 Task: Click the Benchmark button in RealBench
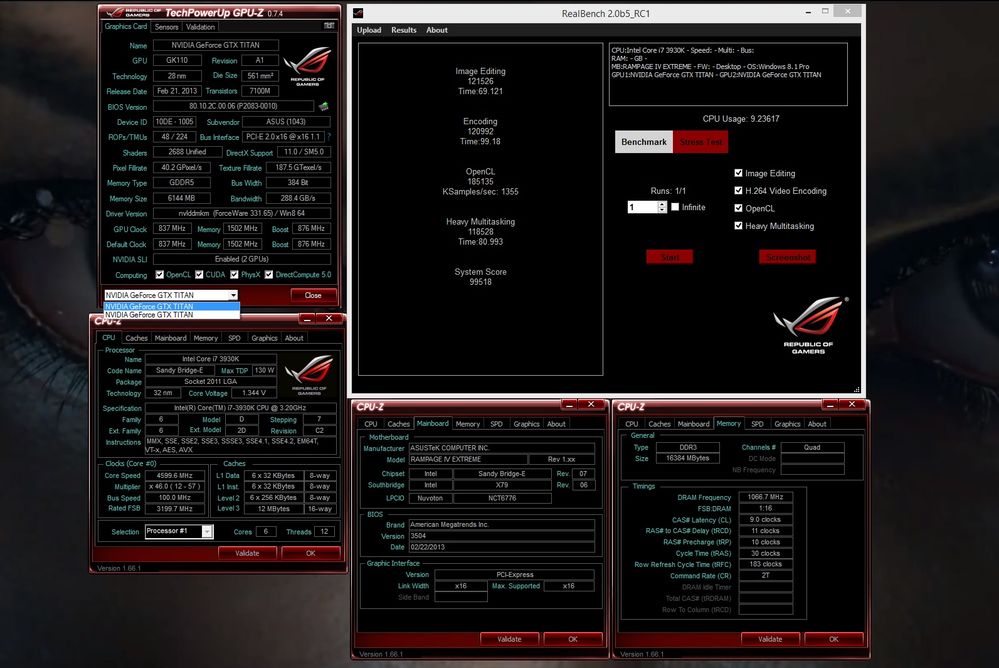(644, 142)
